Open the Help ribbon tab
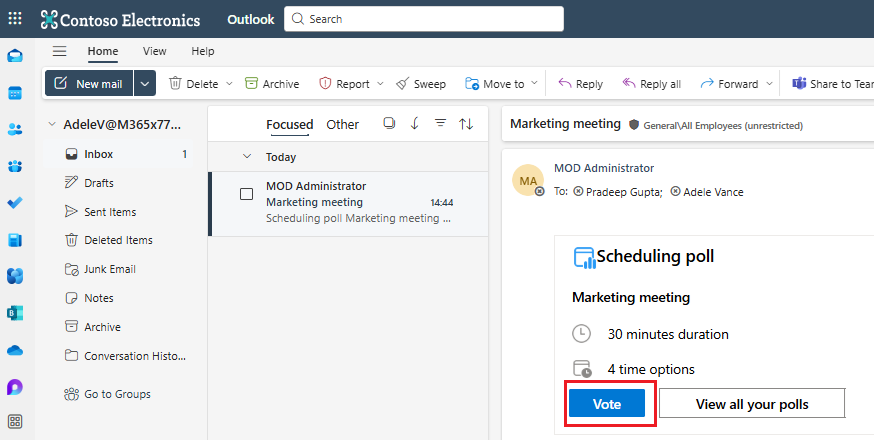 [x=203, y=51]
